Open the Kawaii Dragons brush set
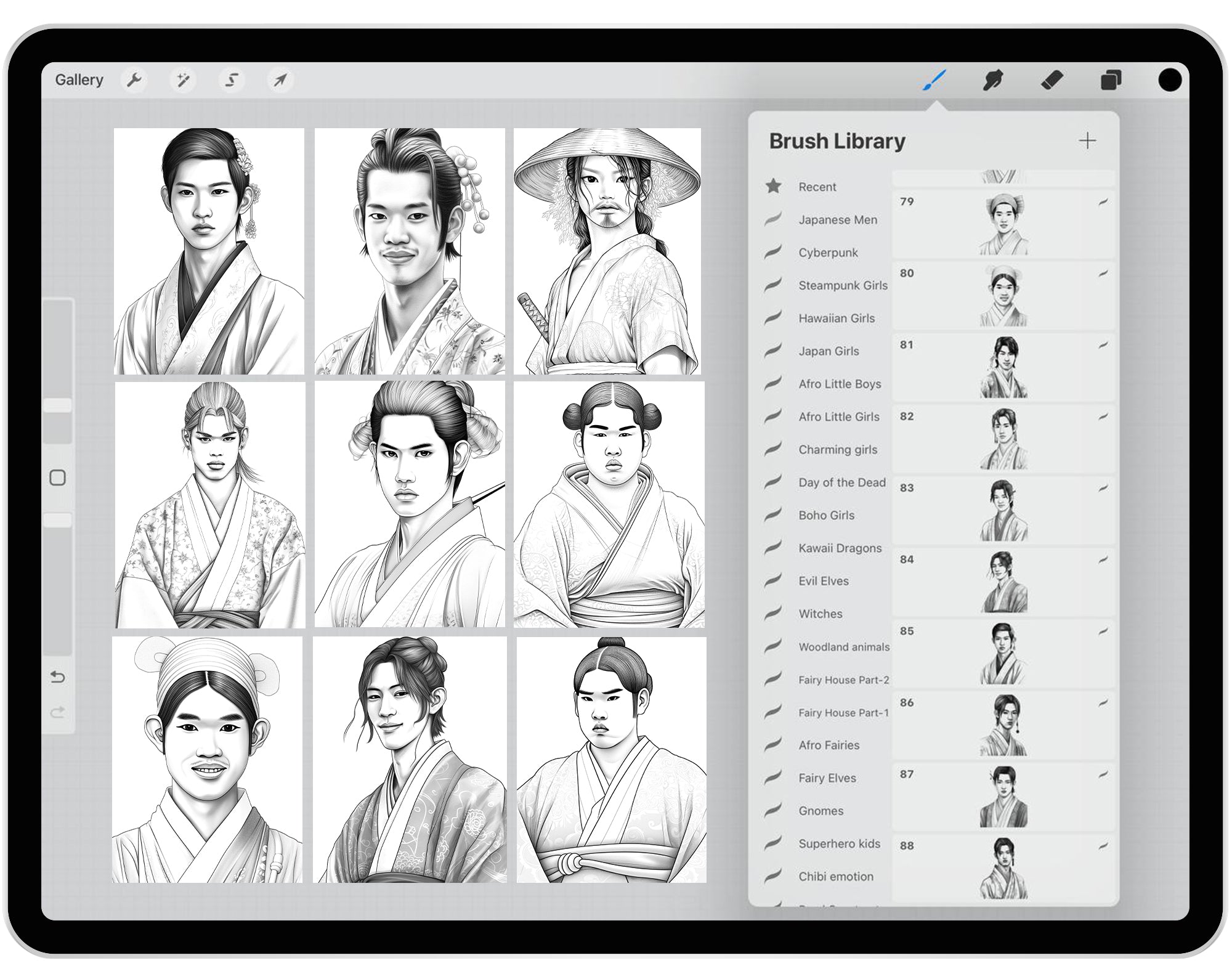The image size is (1232, 979). pyautogui.click(x=840, y=548)
